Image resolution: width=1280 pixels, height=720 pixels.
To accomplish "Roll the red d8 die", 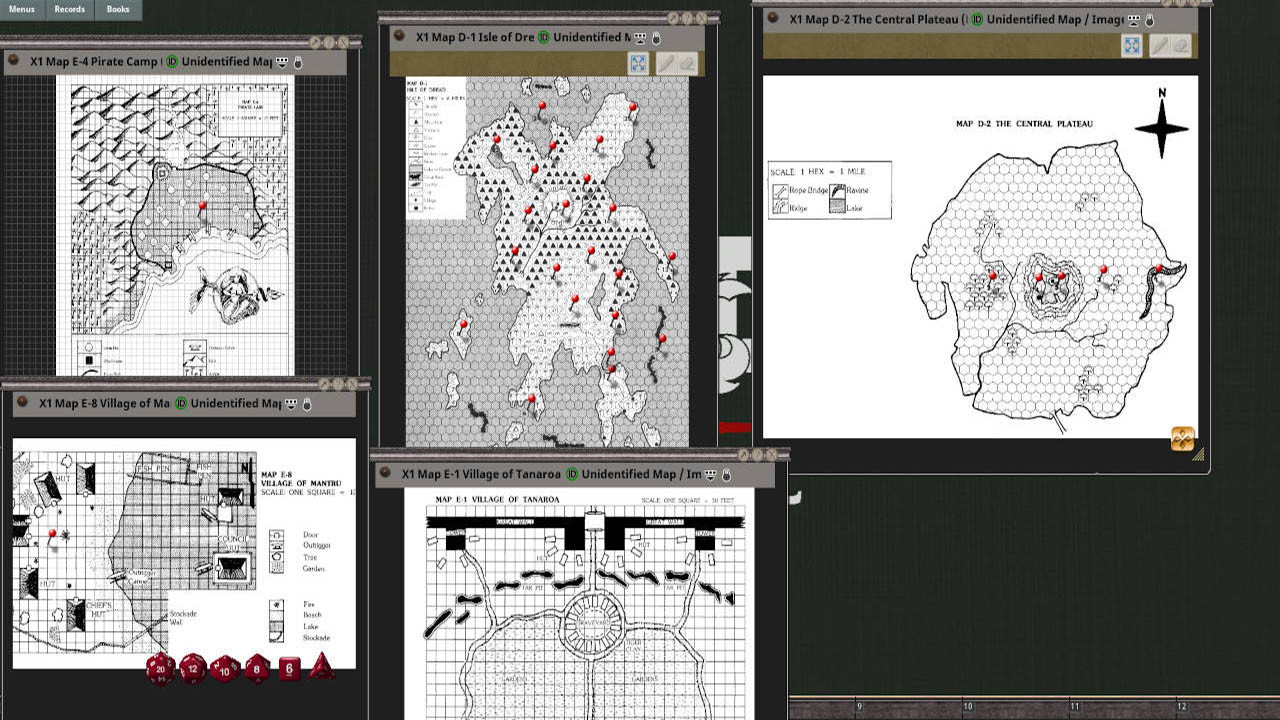I will tap(258, 669).
